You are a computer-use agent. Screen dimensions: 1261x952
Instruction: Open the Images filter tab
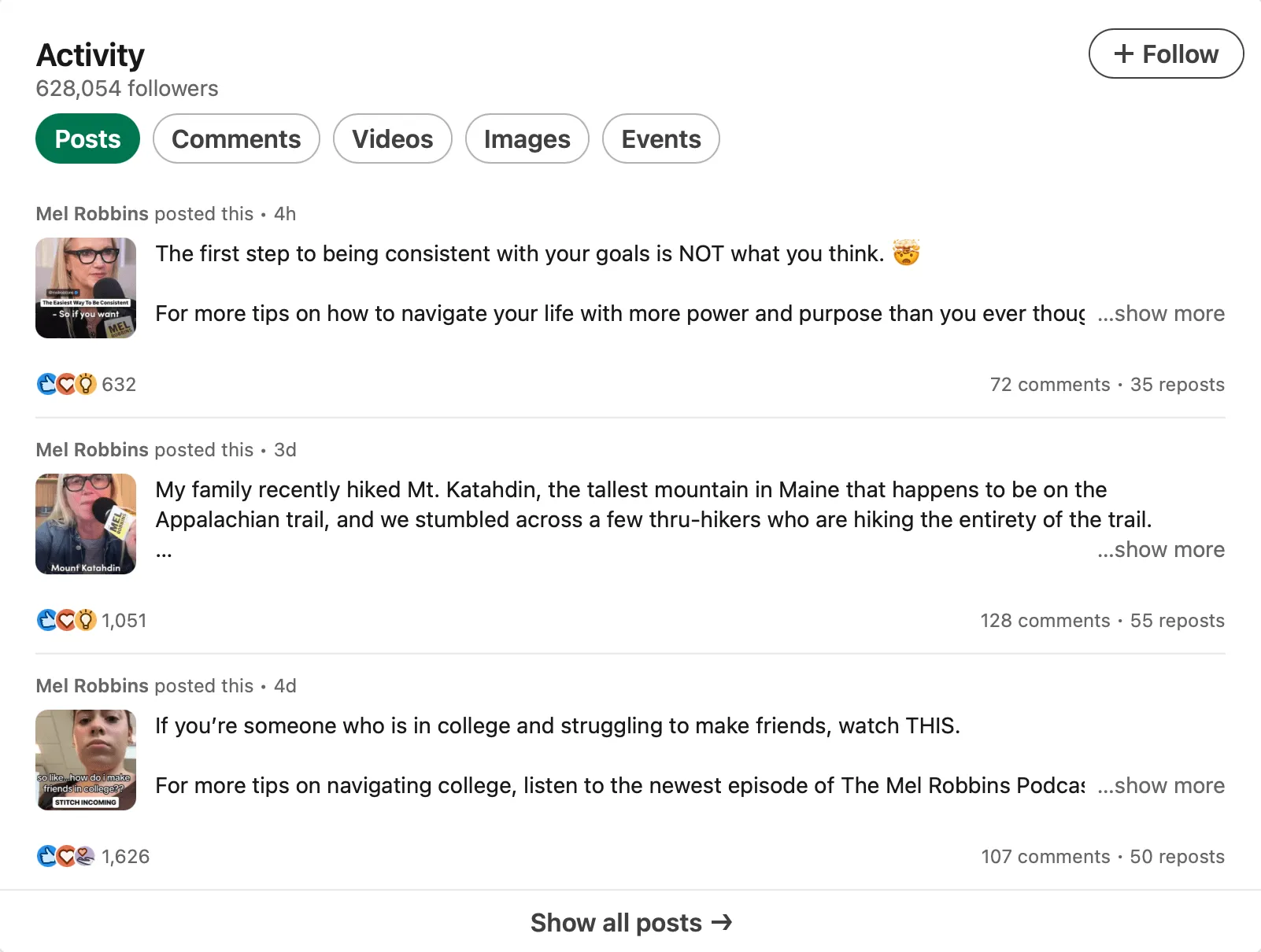click(x=527, y=138)
